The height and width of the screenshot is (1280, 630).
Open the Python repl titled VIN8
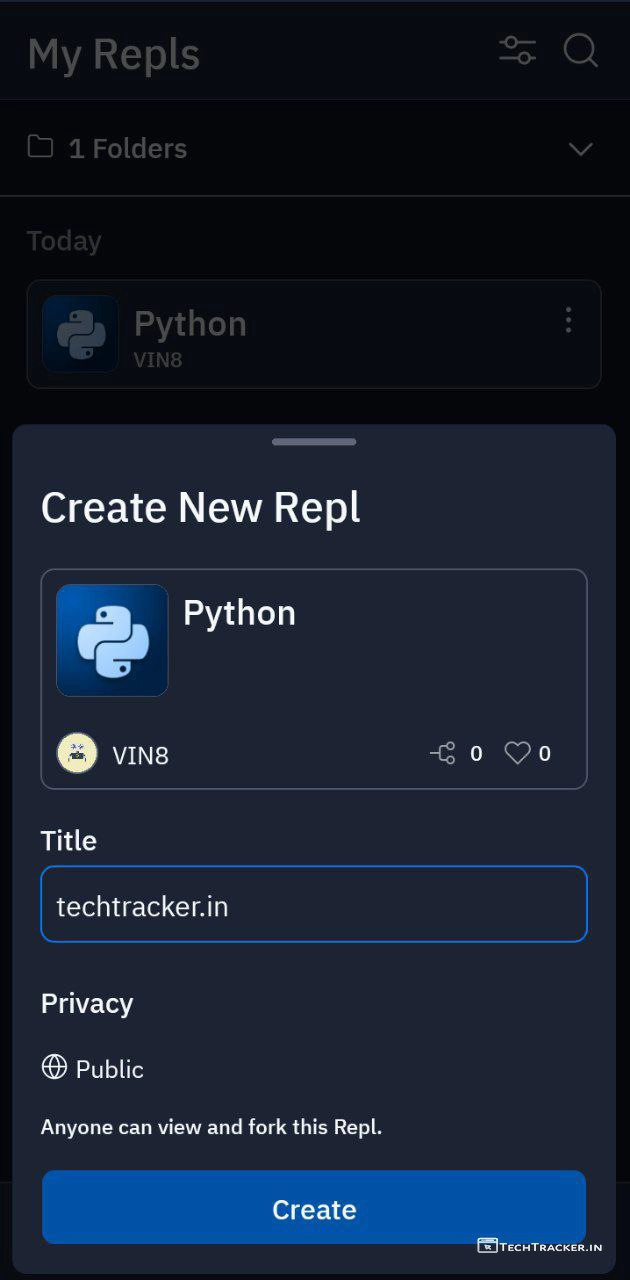pyautogui.click(x=300, y=334)
